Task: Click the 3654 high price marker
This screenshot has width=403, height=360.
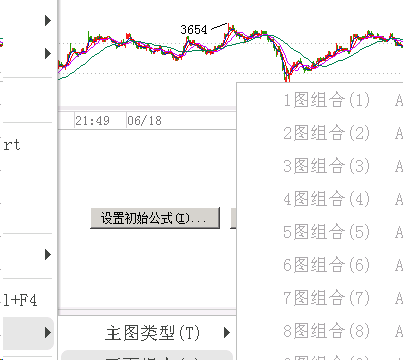Action: click(194, 30)
